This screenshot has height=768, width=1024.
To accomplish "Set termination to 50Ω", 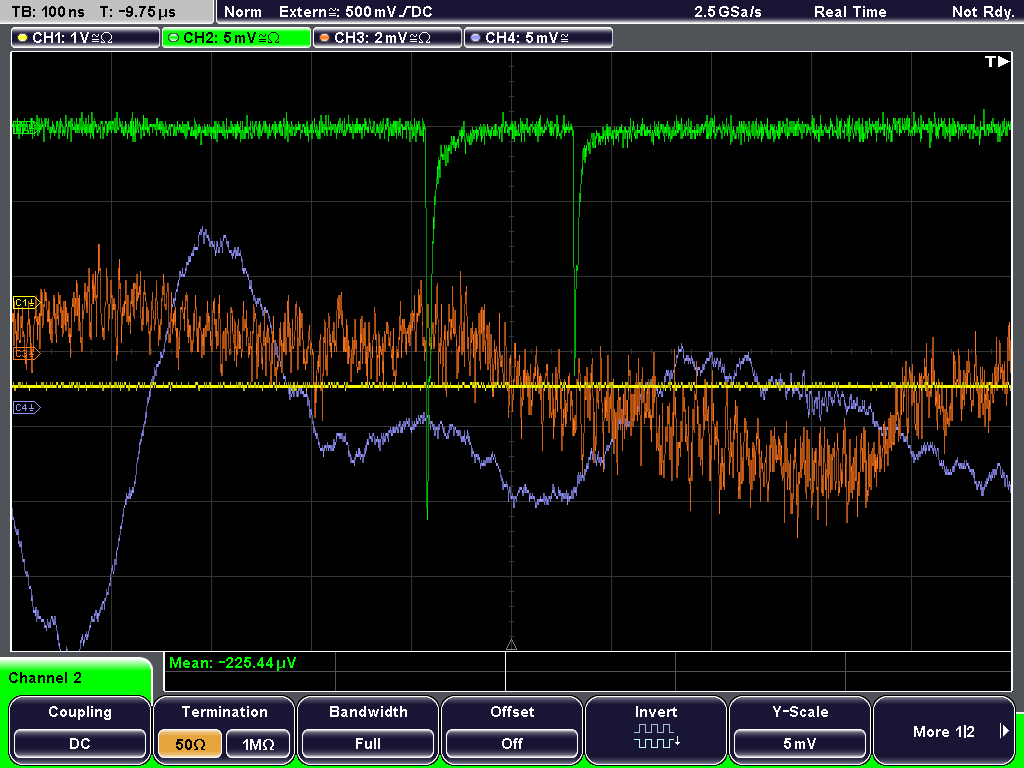I will pyautogui.click(x=190, y=744).
